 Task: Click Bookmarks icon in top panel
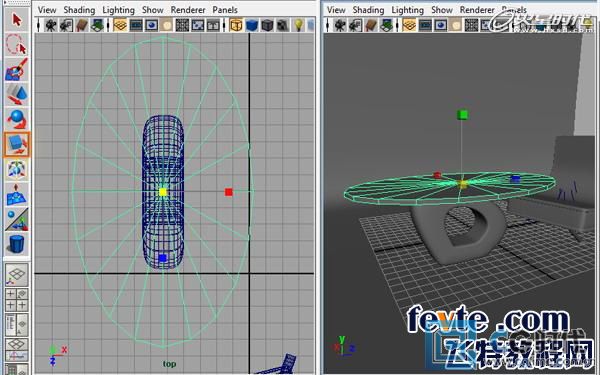point(82,26)
